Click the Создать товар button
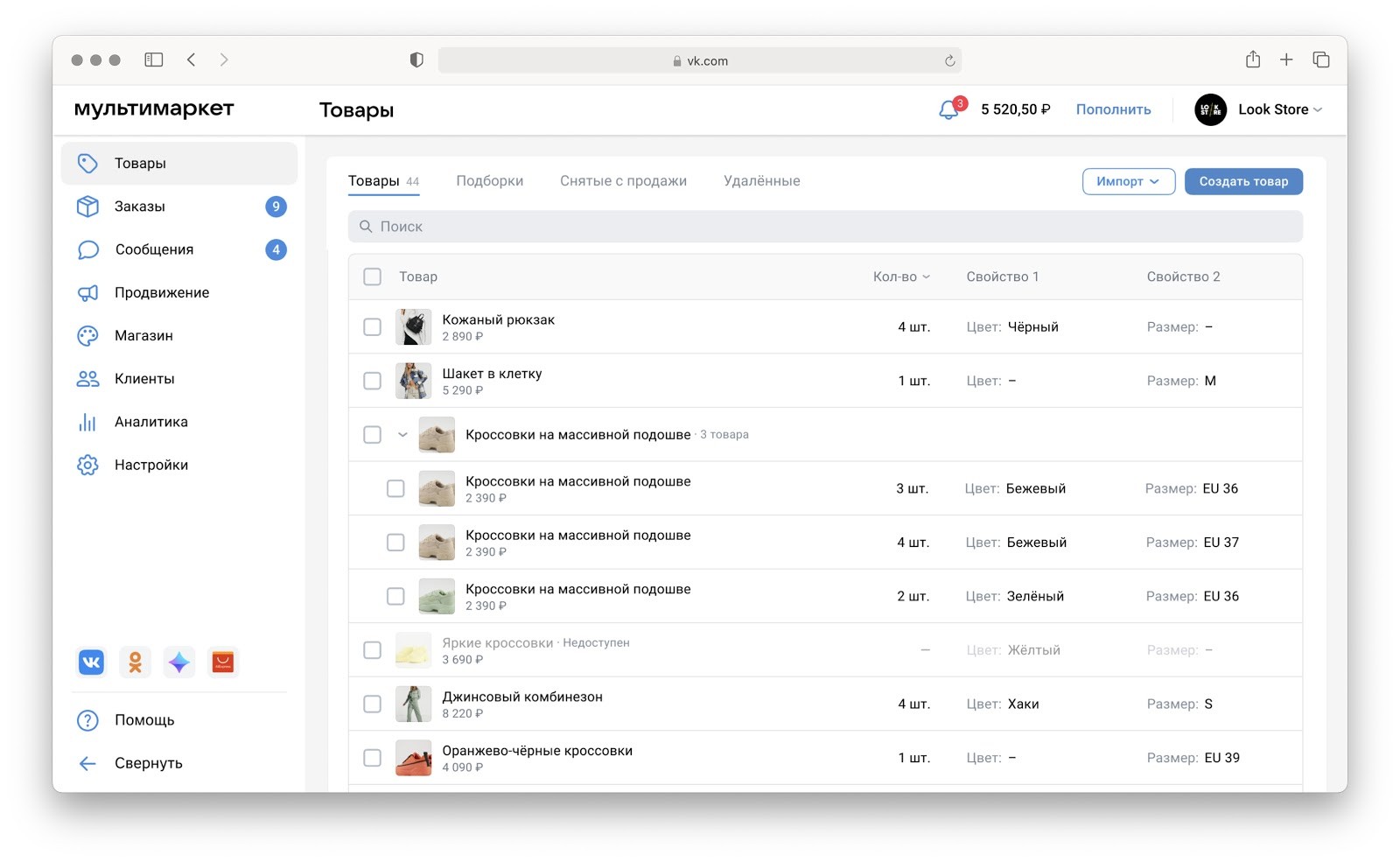The image size is (1400, 862). [1243, 181]
